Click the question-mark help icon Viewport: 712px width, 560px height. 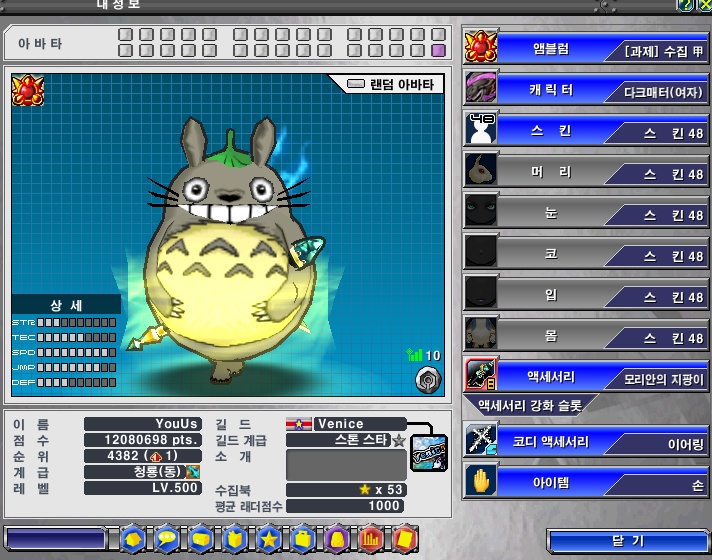point(685,5)
